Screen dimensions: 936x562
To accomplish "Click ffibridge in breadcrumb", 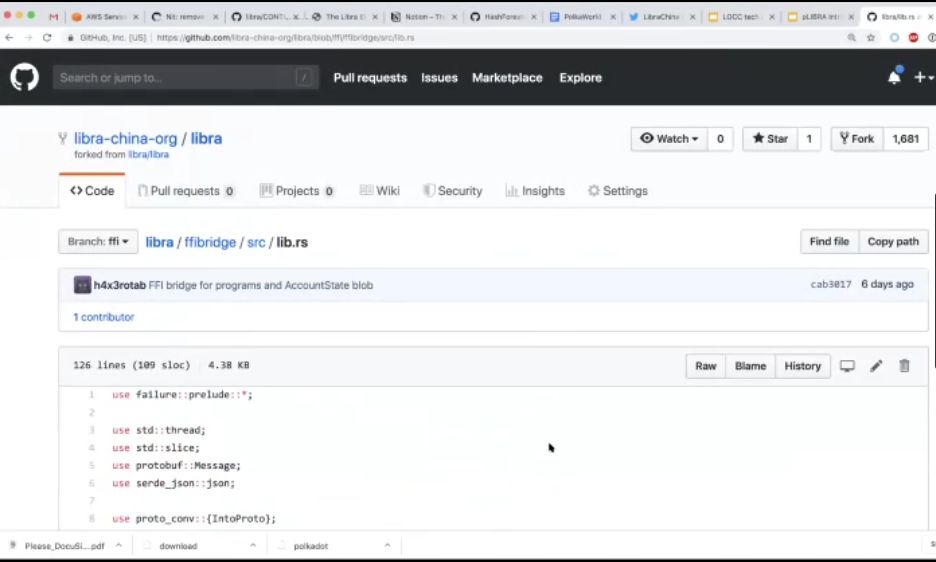I will click(x=210, y=242).
